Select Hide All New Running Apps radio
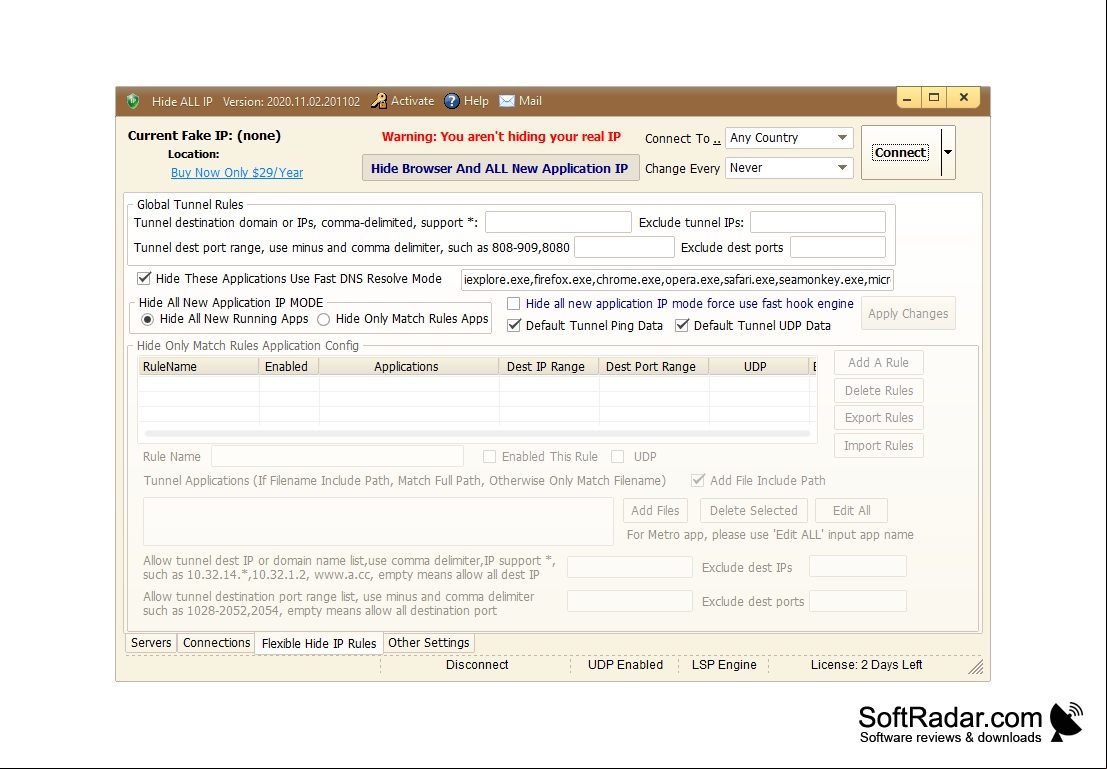The height and width of the screenshot is (769, 1107). (148, 319)
